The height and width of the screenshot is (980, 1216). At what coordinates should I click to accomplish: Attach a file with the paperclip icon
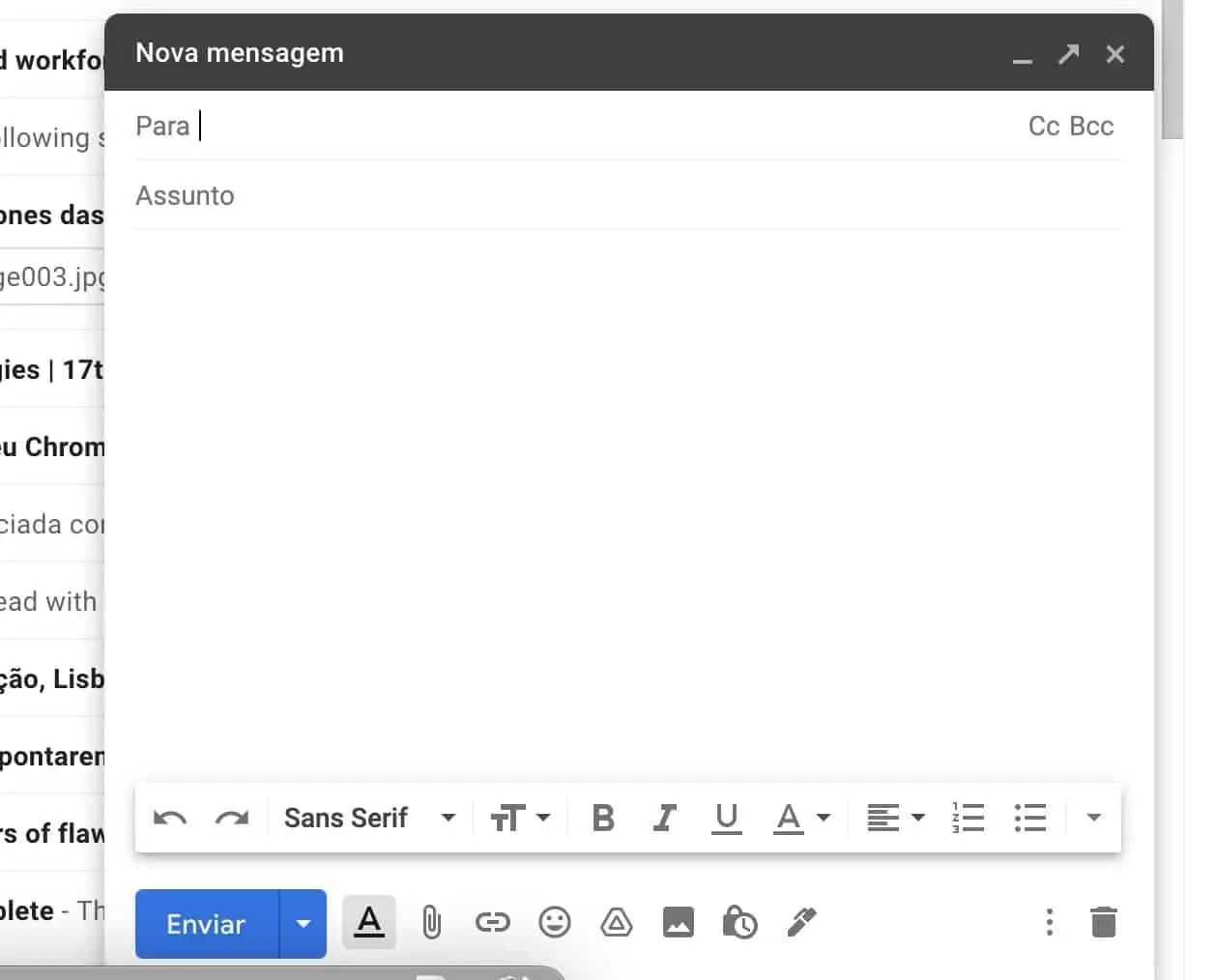(431, 923)
